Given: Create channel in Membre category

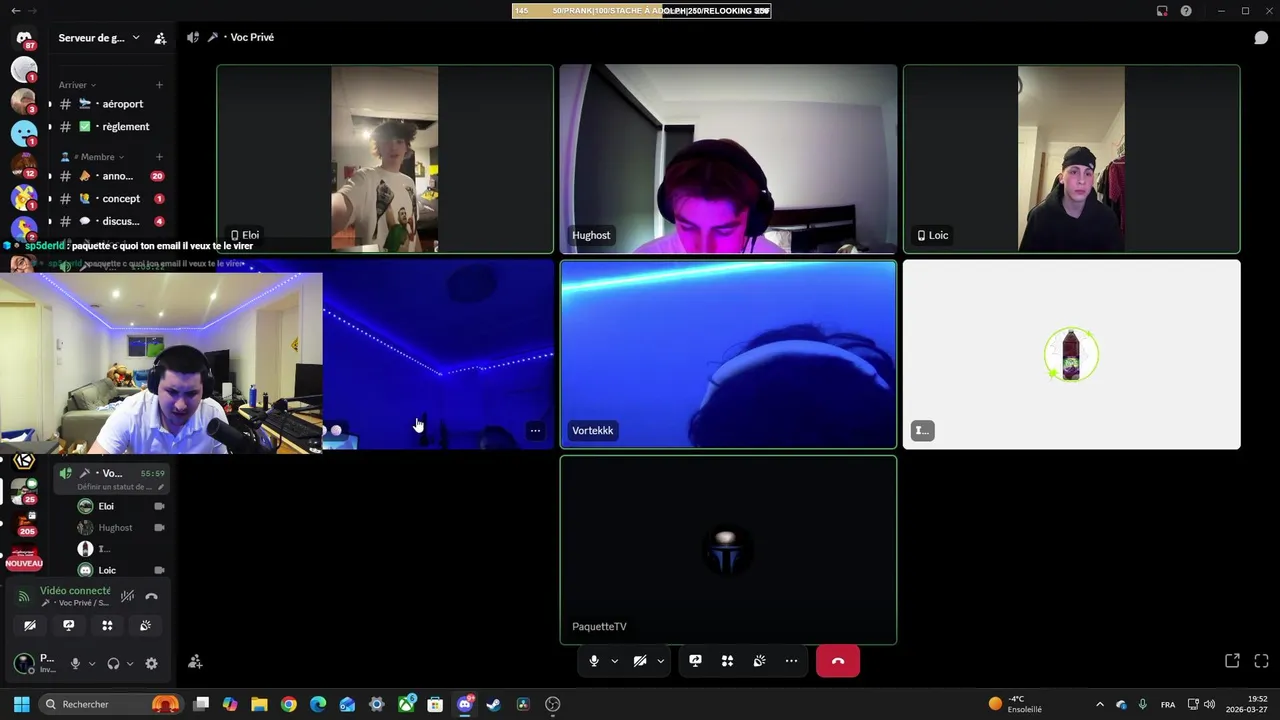Looking at the screenshot, I should (x=159, y=157).
